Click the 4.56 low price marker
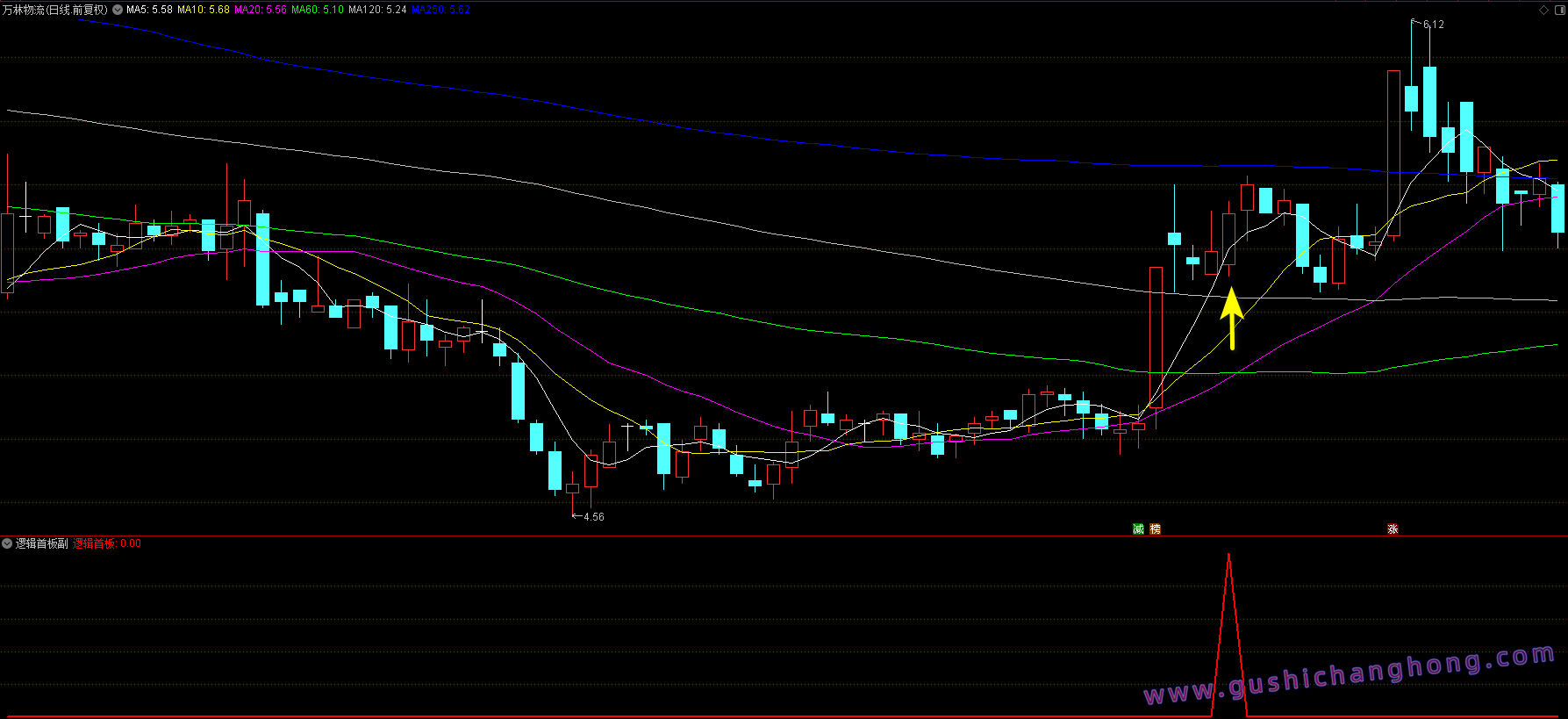This screenshot has width=1568, height=719. click(593, 517)
